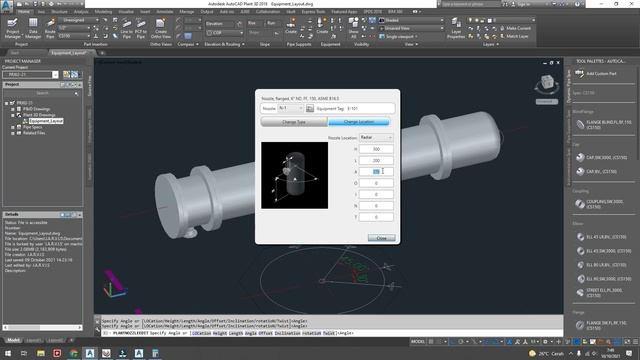Click Add Custom Part in tool palette
This screenshot has width=640, height=360.
click(x=596, y=74)
